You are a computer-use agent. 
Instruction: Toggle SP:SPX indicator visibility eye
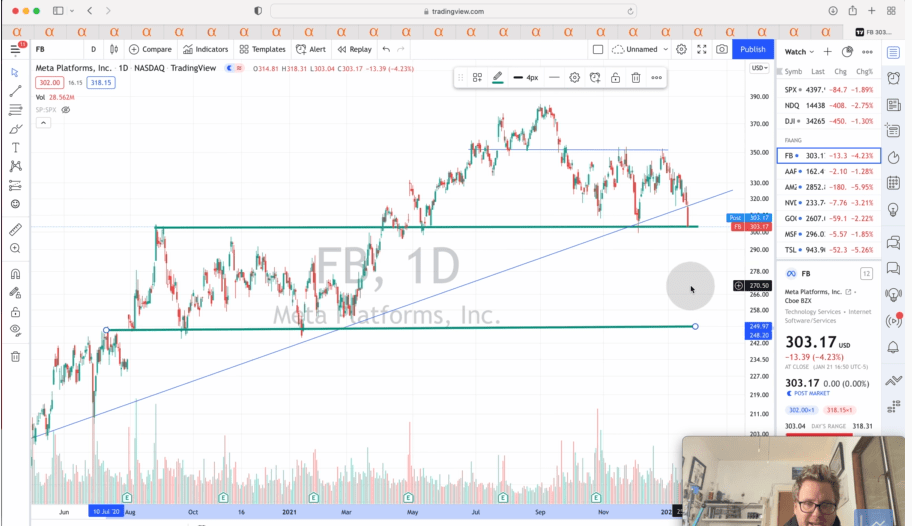click(x=66, y=110)
